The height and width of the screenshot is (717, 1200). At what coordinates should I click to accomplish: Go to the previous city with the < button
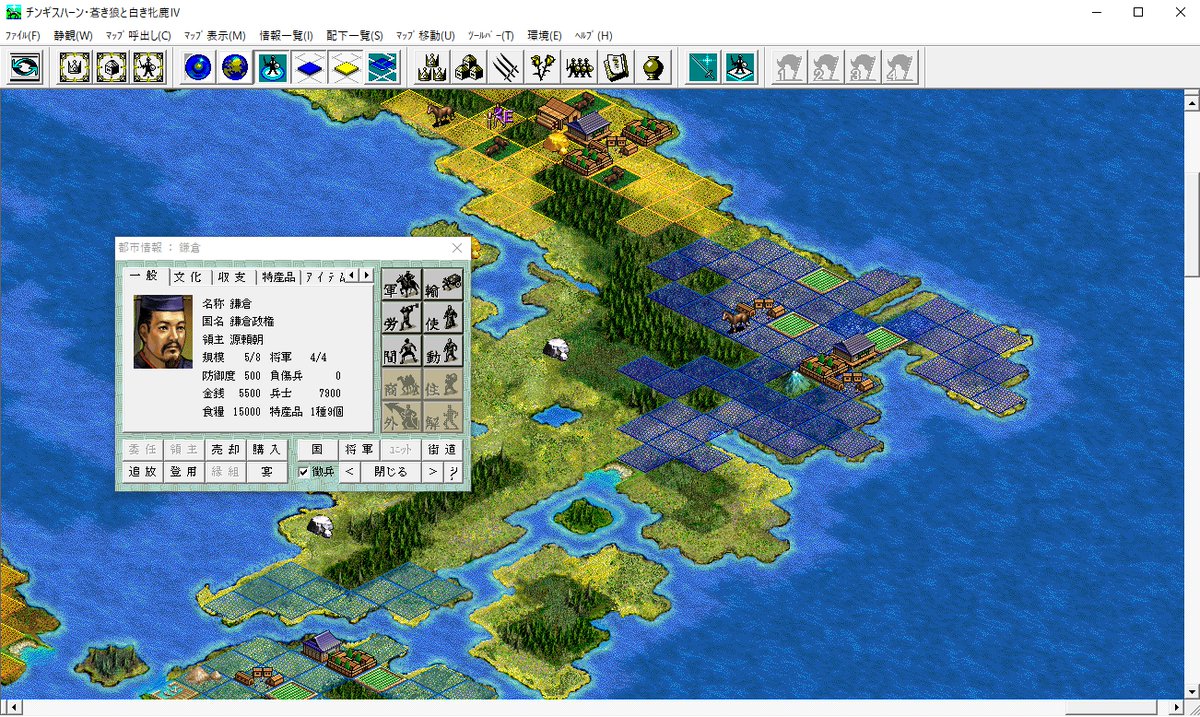coord(350,471)
